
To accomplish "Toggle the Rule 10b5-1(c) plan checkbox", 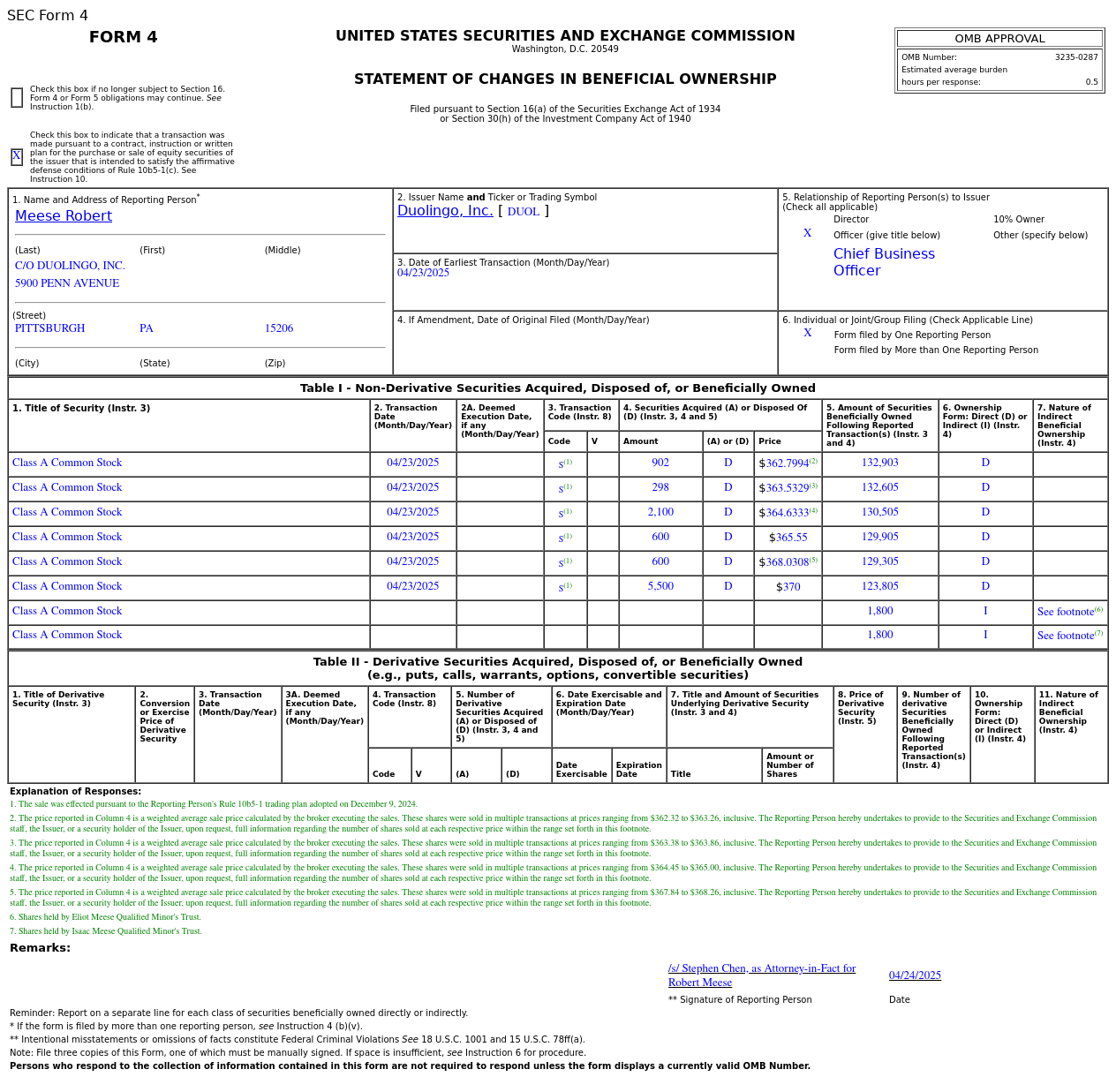I will (17, 157).
